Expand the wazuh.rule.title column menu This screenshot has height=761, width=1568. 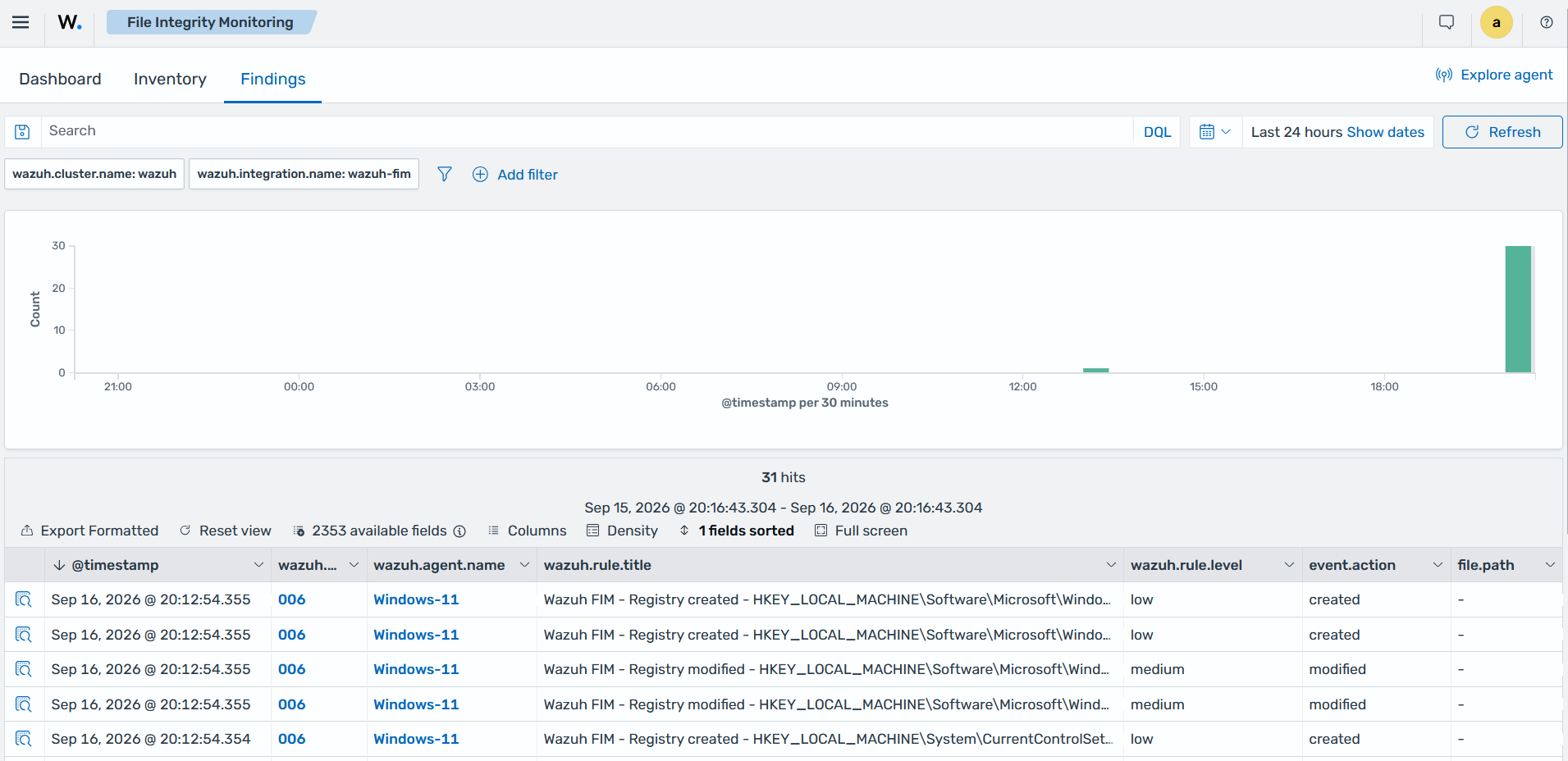(x=1111, y=565)
